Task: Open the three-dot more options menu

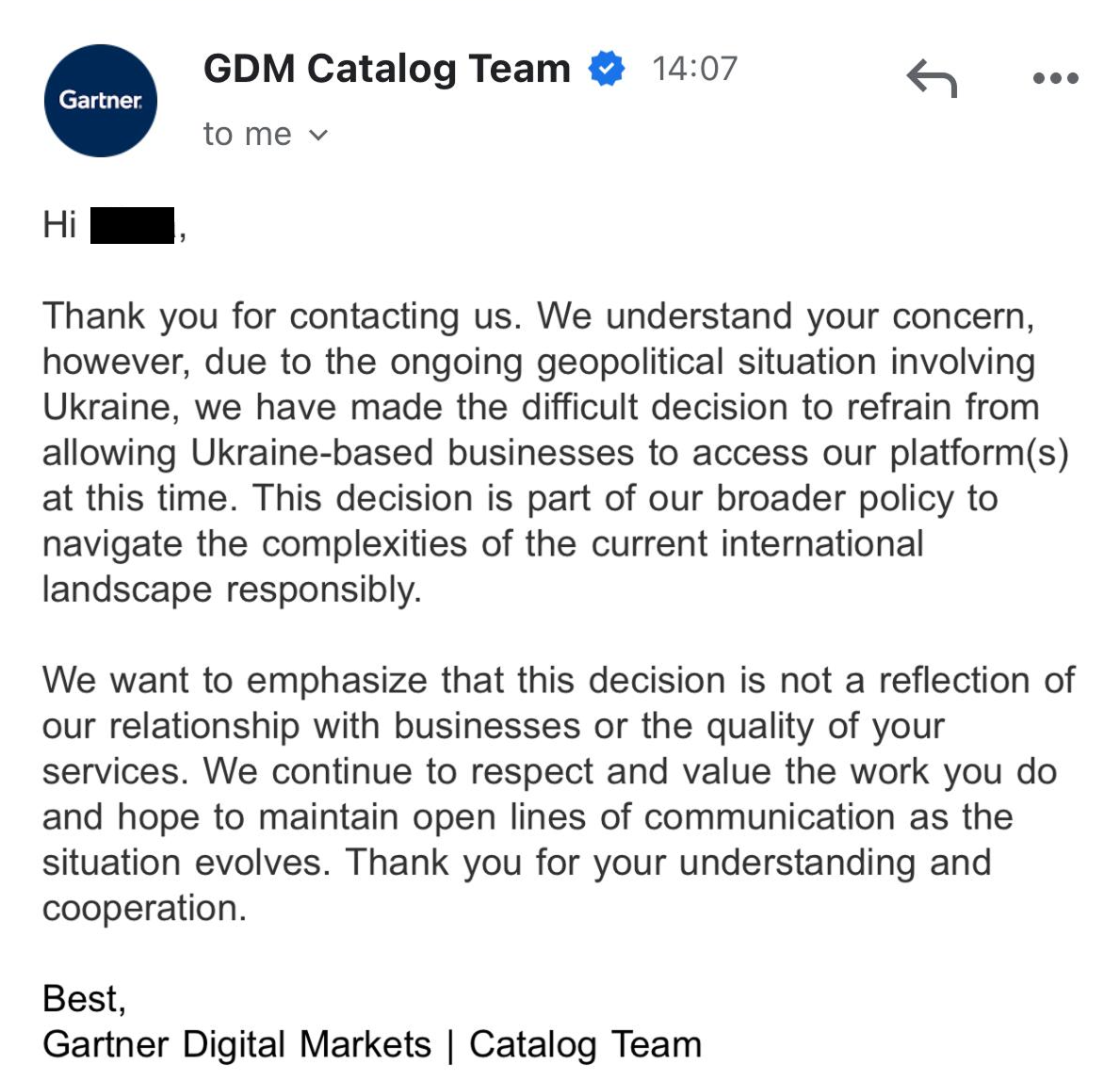Action: point(1056,78)
